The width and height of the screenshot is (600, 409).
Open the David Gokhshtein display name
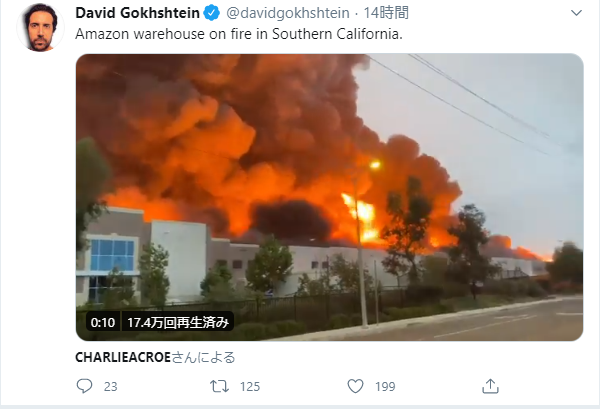(x=137, y=13)
